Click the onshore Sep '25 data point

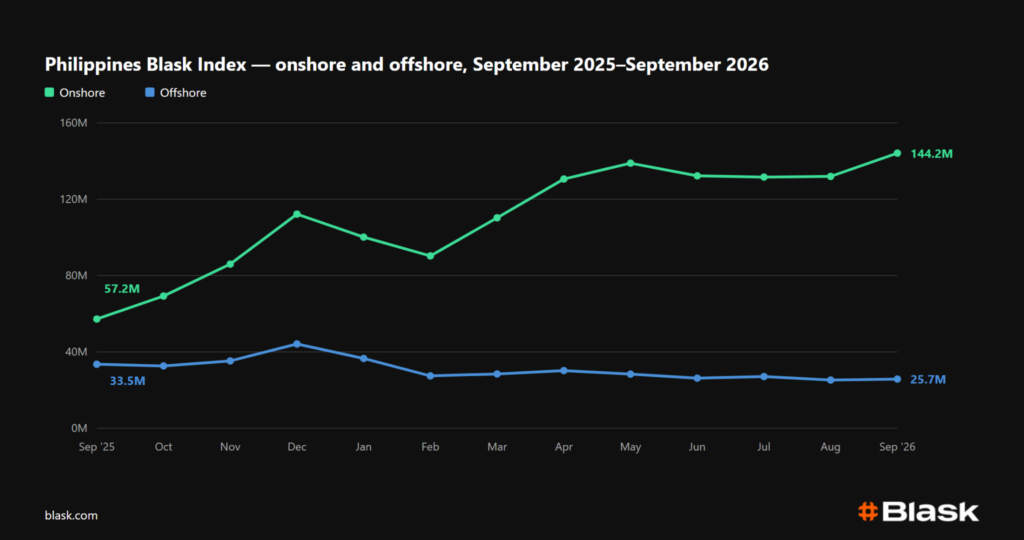97,319
